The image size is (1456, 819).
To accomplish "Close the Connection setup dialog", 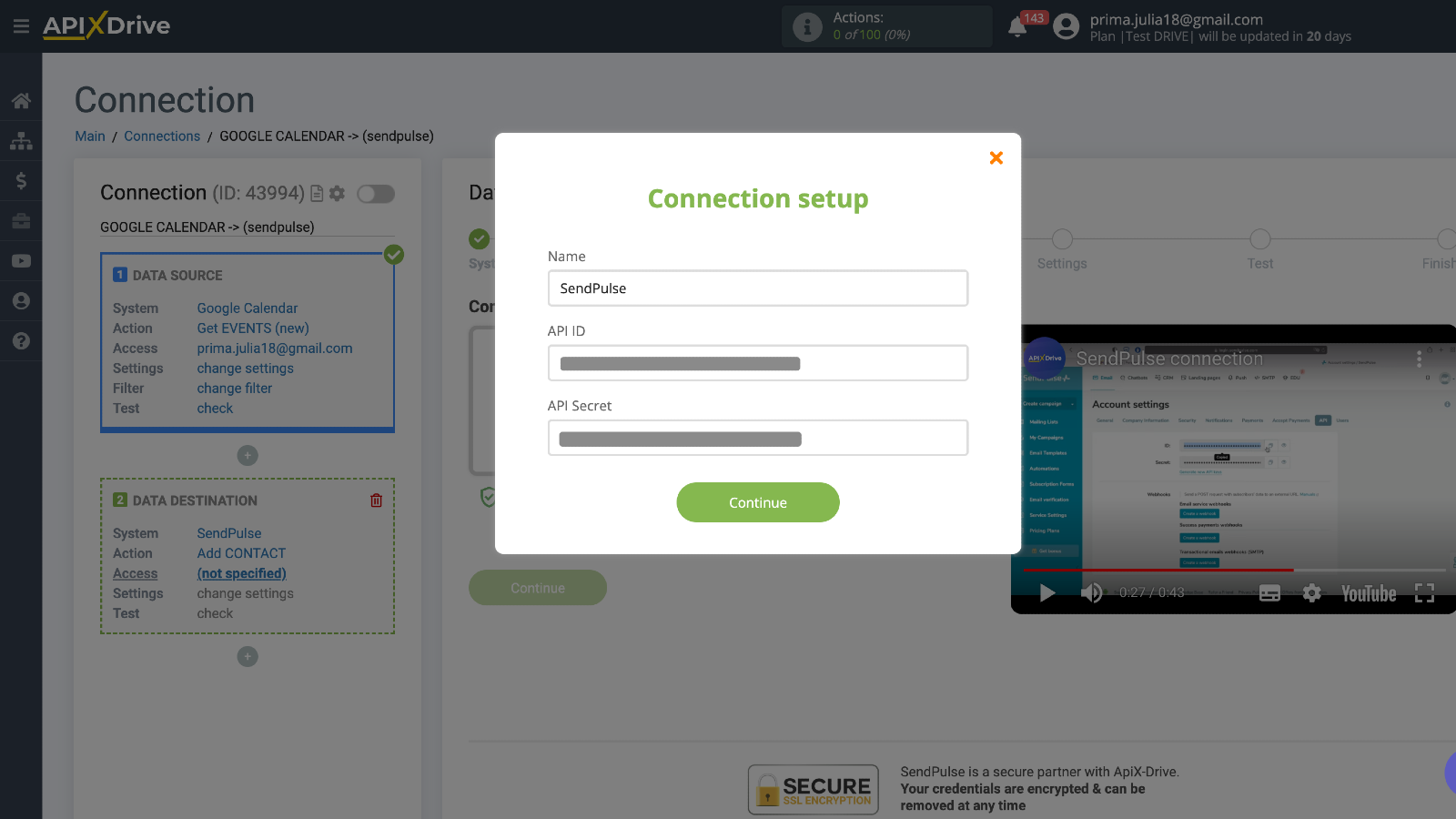I will tap(996, 158).
